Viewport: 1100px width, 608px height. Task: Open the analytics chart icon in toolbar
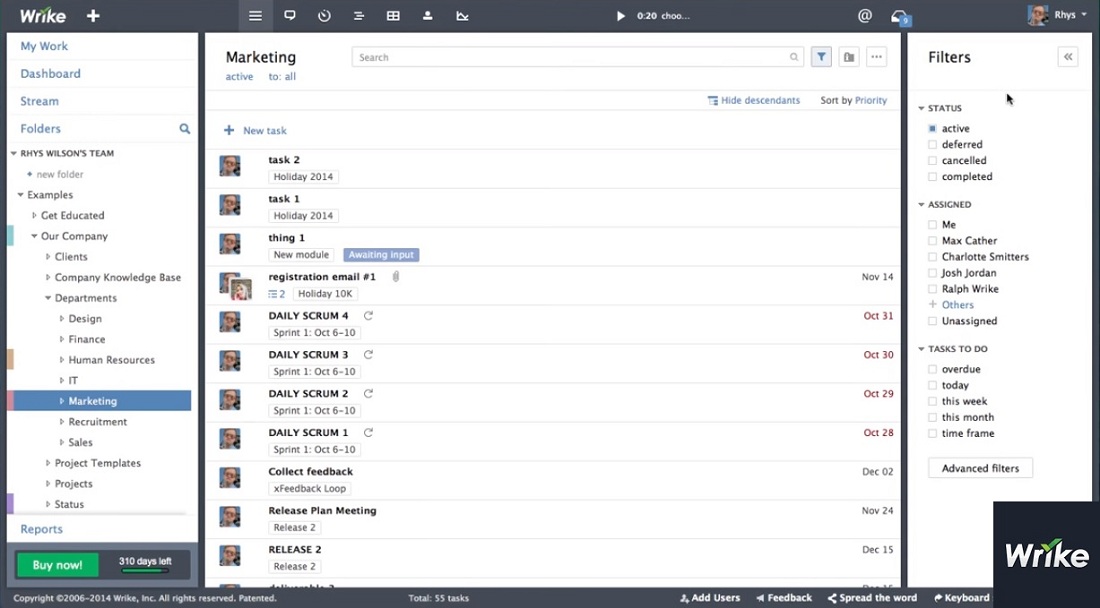[x=462, y=16]
